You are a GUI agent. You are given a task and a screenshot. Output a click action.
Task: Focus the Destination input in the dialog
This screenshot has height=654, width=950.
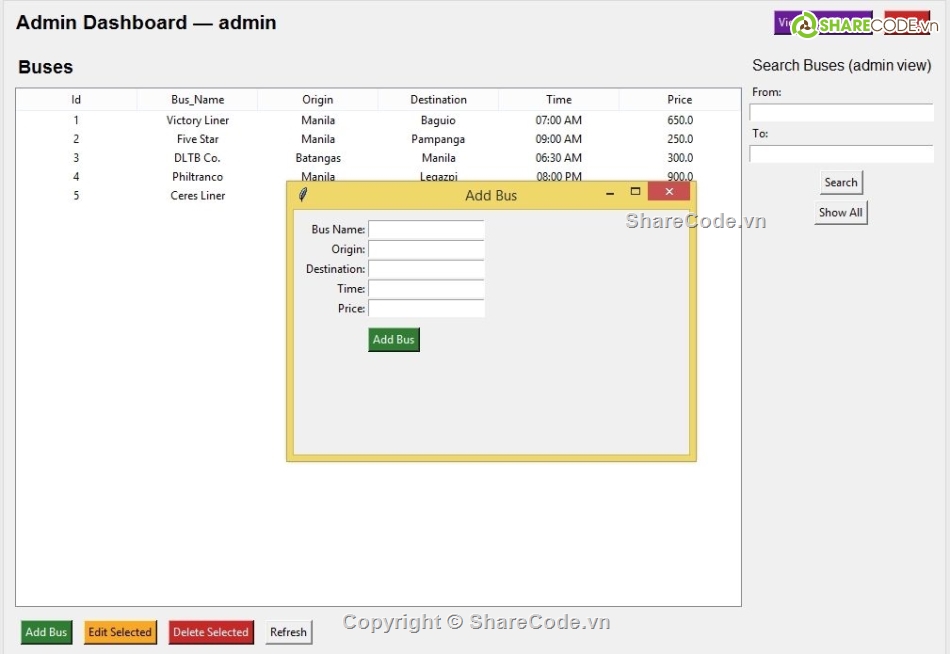tap(426, 269)
